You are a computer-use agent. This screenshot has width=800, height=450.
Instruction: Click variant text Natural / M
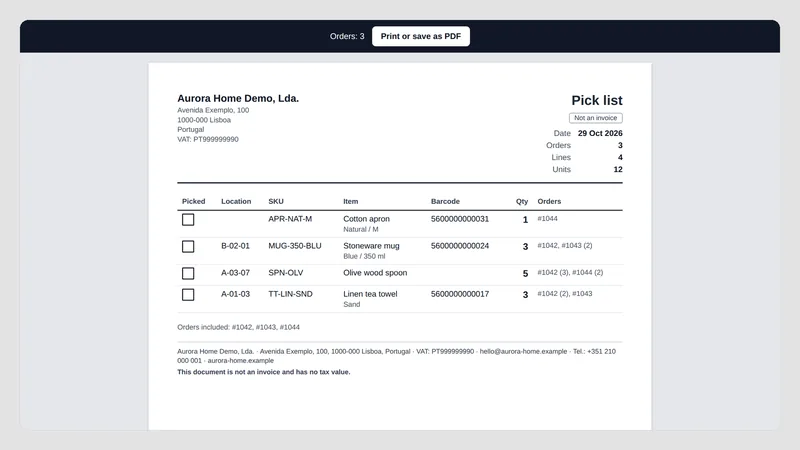[361, 230]
